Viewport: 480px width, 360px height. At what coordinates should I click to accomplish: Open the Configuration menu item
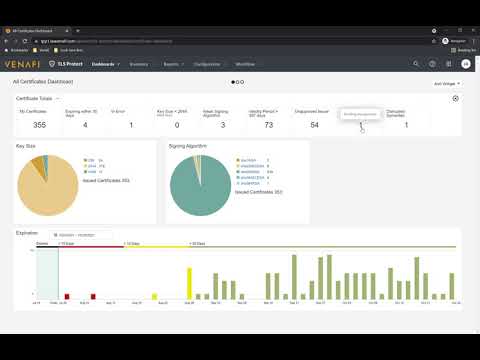click(x=207, y=64)
